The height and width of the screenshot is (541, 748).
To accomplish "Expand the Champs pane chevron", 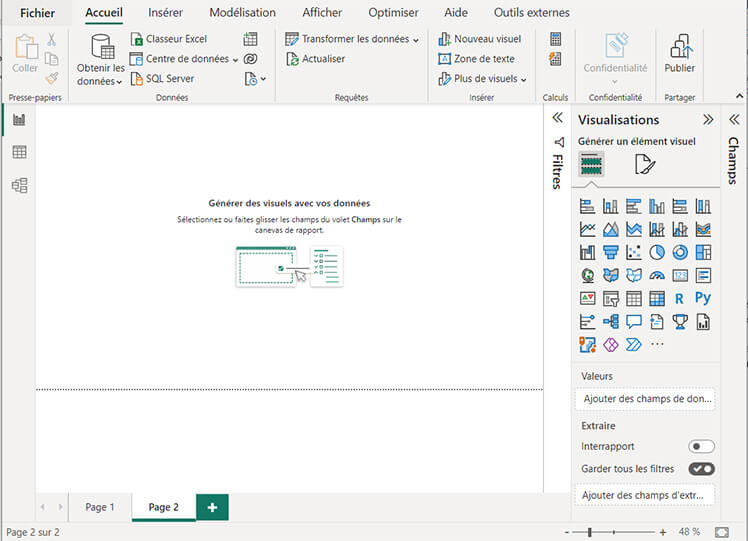I will click(x=734, y=119).
